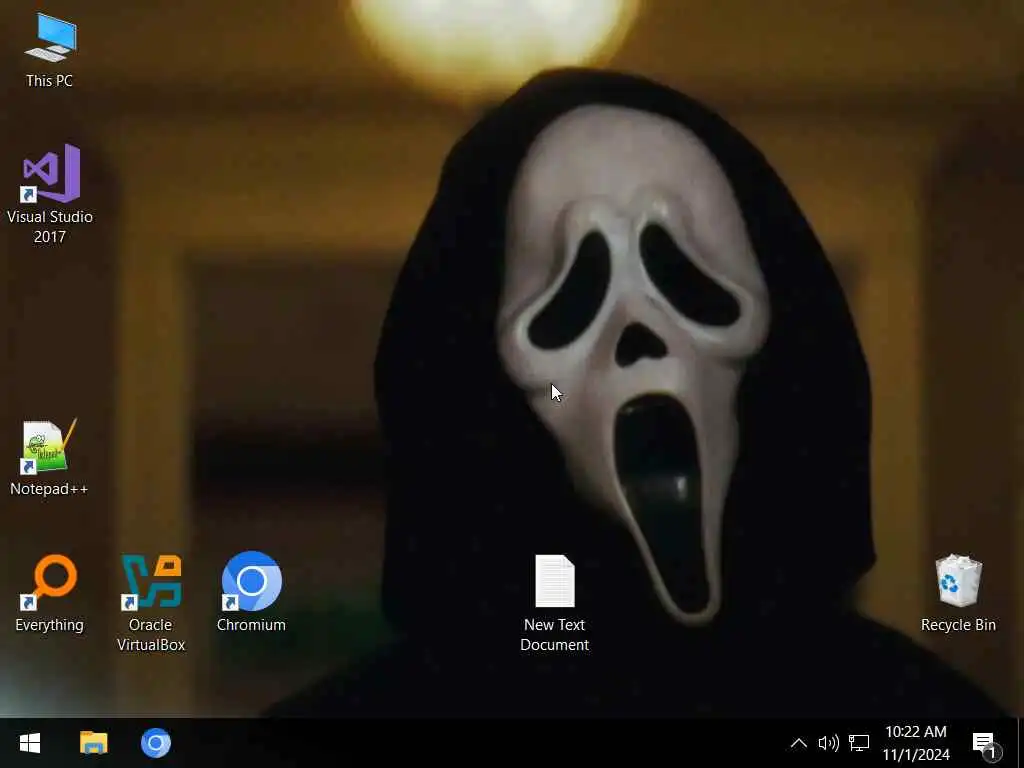Show hidden system tray icons
This screenshot has height=768, width=1024.
(799, 743)
